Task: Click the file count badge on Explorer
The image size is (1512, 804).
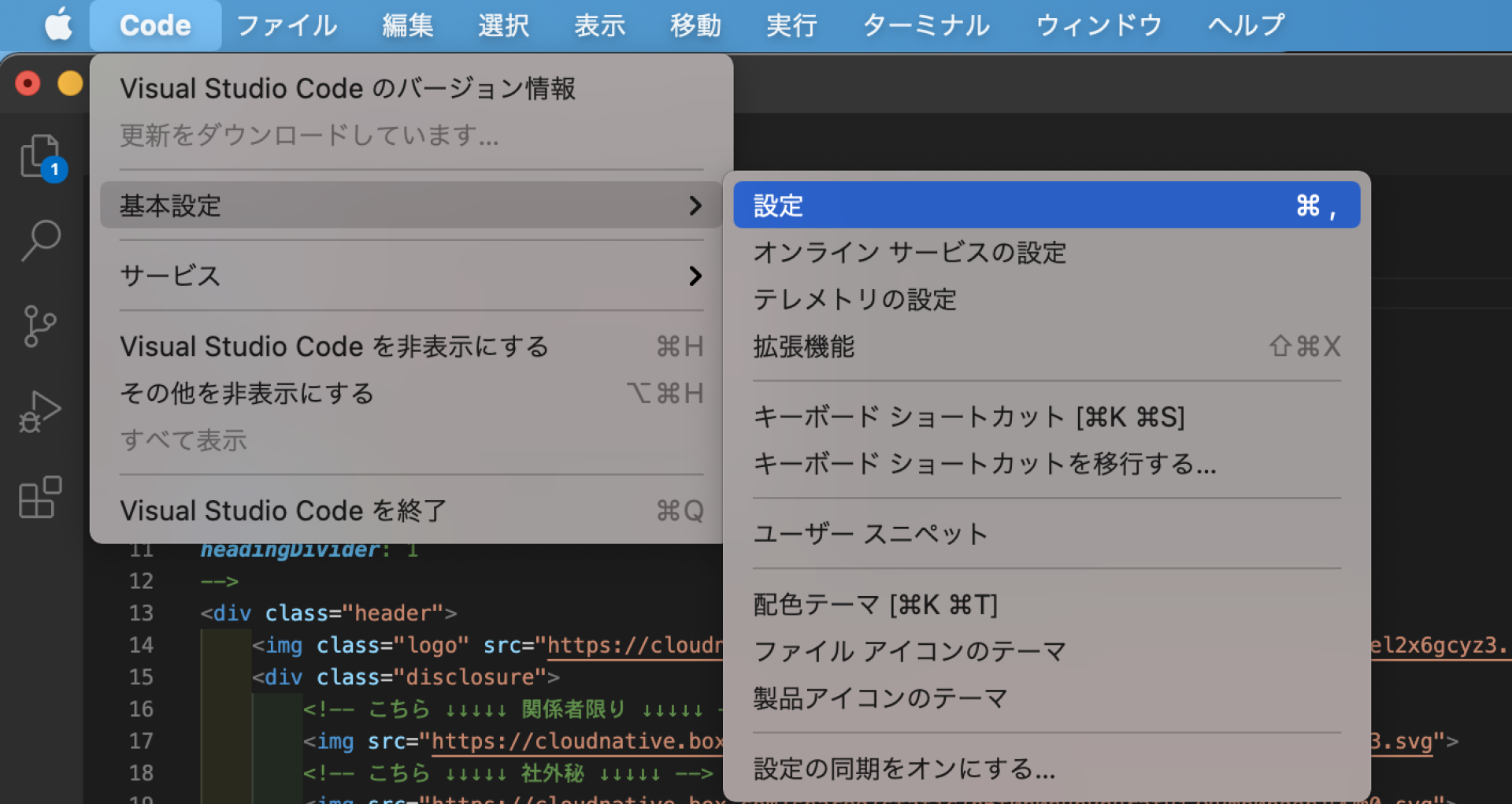Action: (53, 169)
